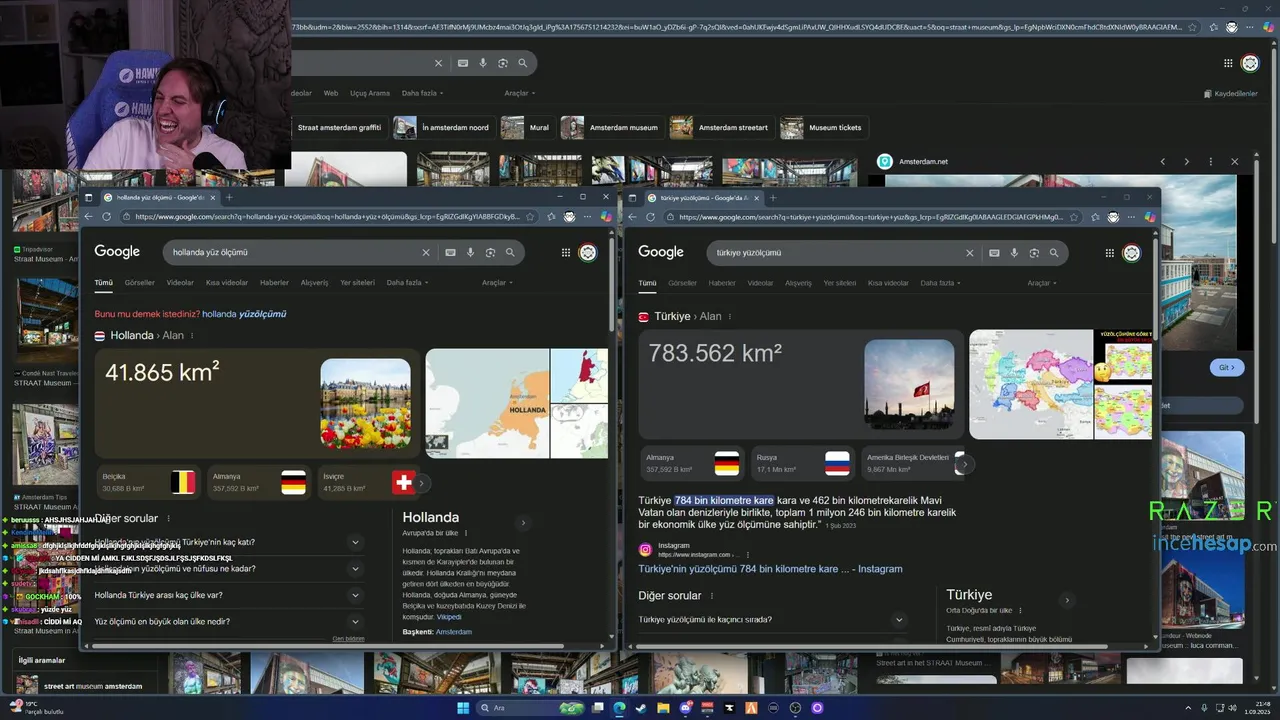Select the Belçika comparison card
This screenshot has height=720, width=1280.
pyautogui.click(x=148, y=483)
